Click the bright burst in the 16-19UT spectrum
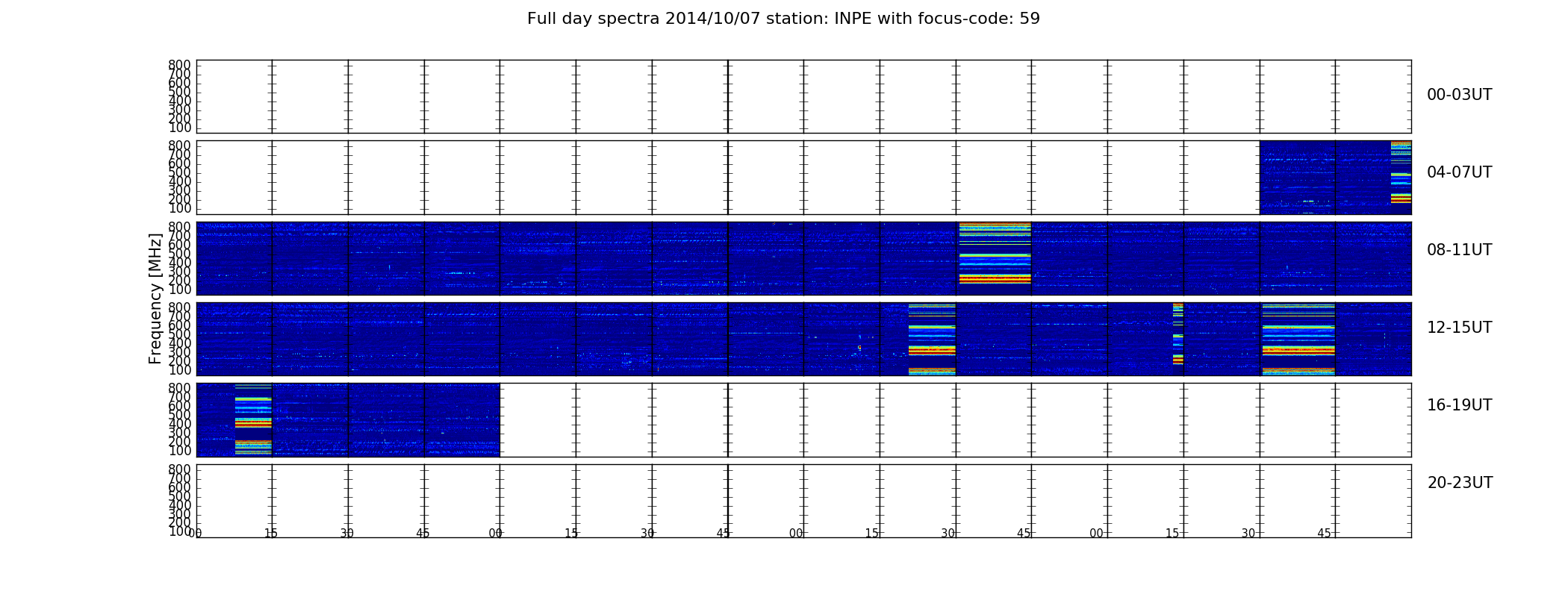 pos(253,419)
